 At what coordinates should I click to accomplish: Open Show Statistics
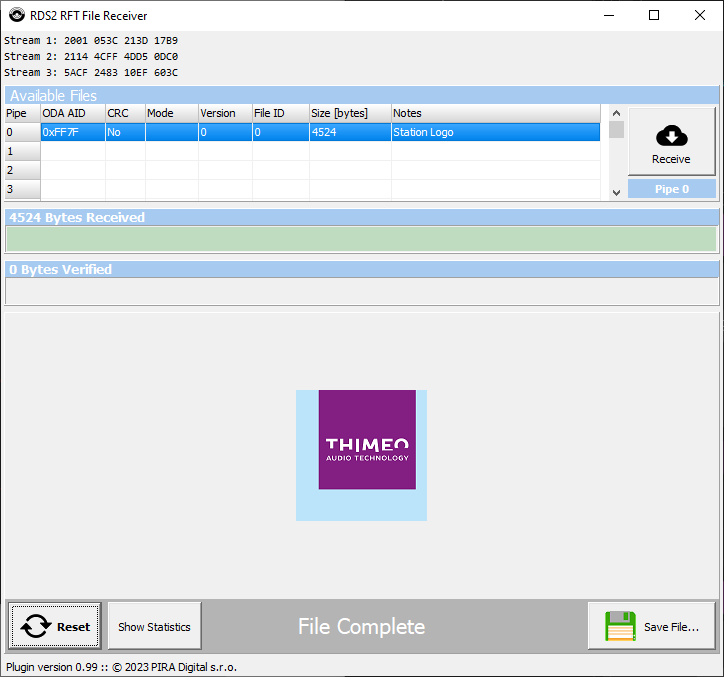point(154,626)
